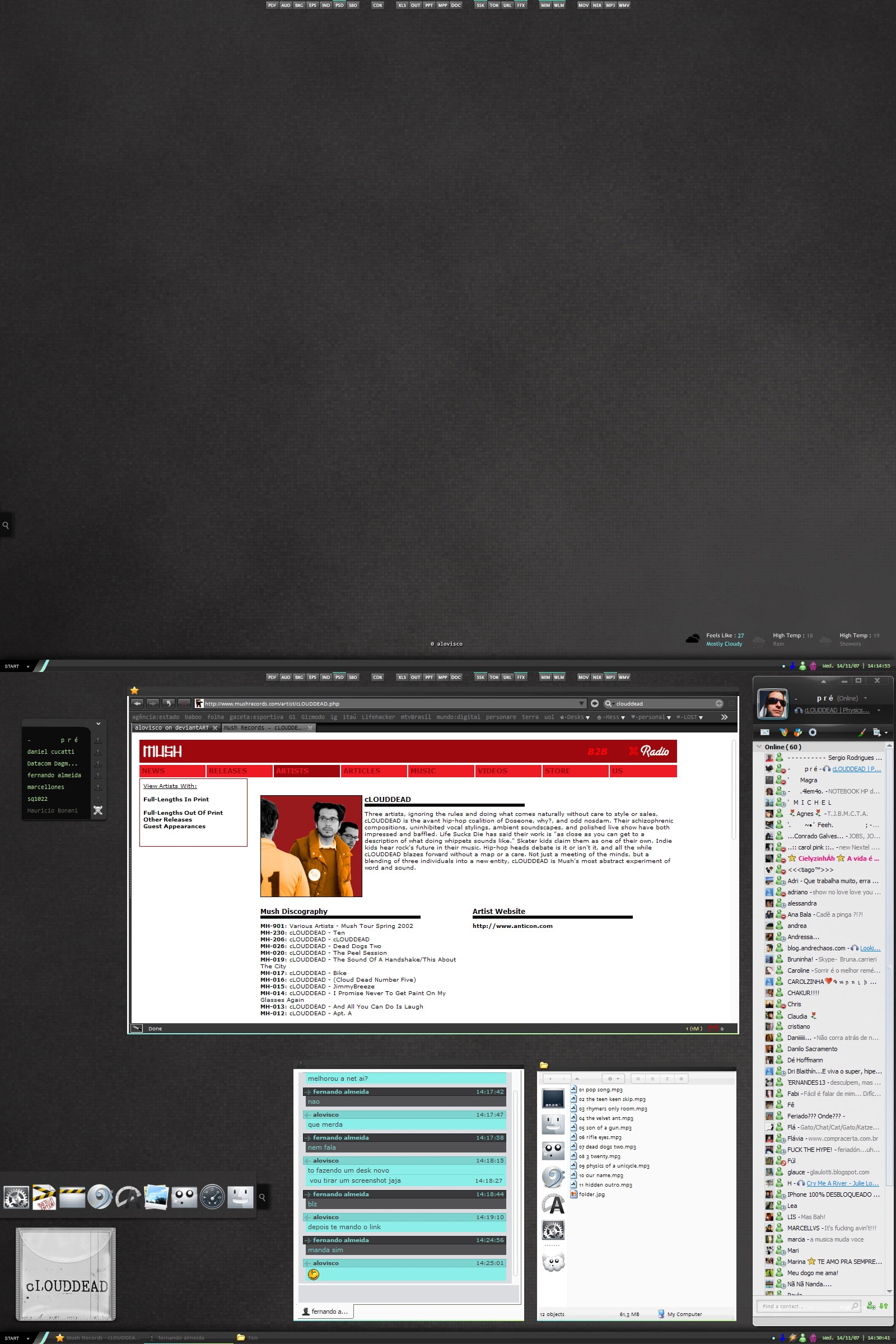Open the VIDEOS site menu
896x1344 pixels.
tap(508, 771)
